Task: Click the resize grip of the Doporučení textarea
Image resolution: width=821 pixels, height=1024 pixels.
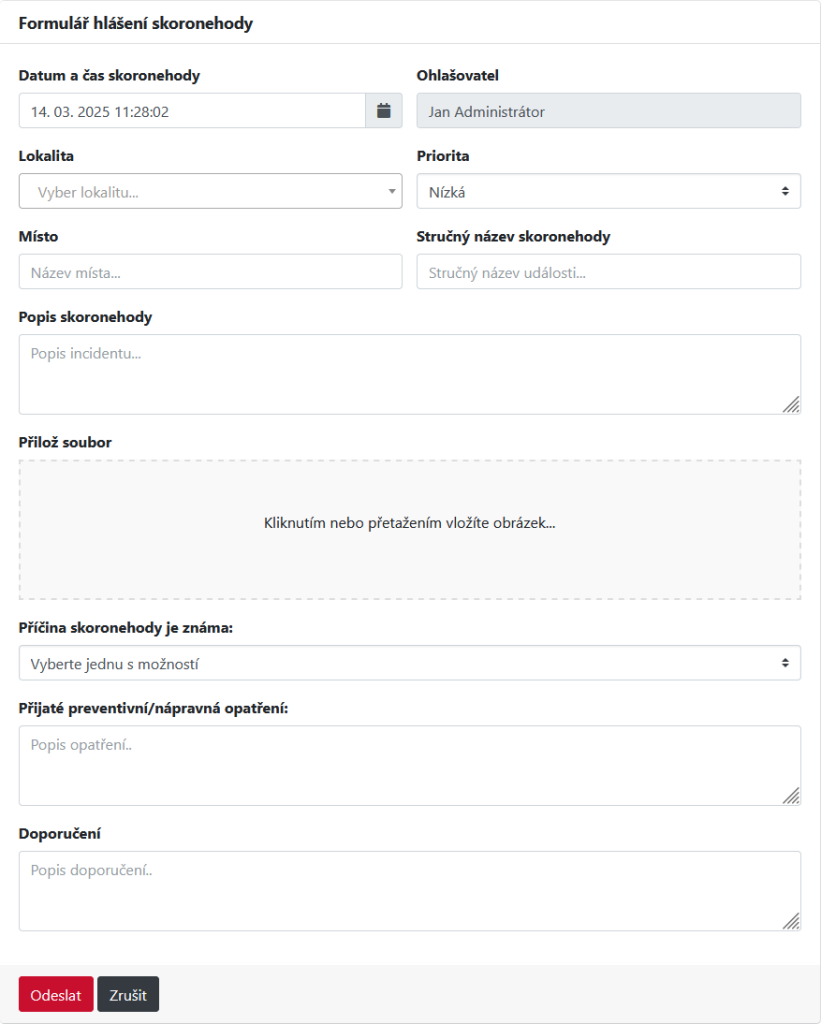Action: coord(791,921)
